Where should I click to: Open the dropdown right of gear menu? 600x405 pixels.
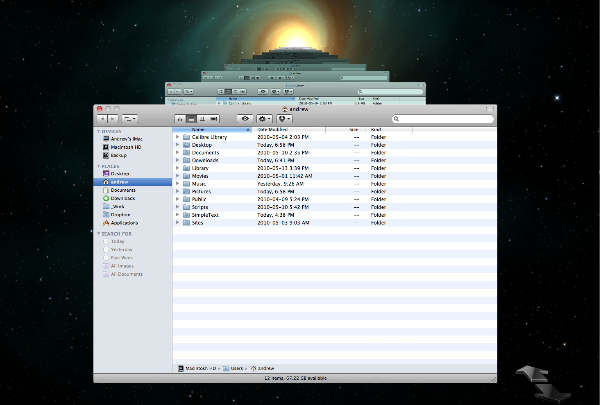284,119
